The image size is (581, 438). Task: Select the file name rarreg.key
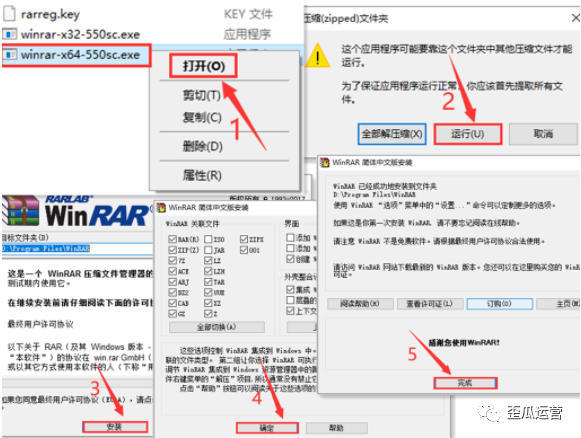[x=50, y=14]
